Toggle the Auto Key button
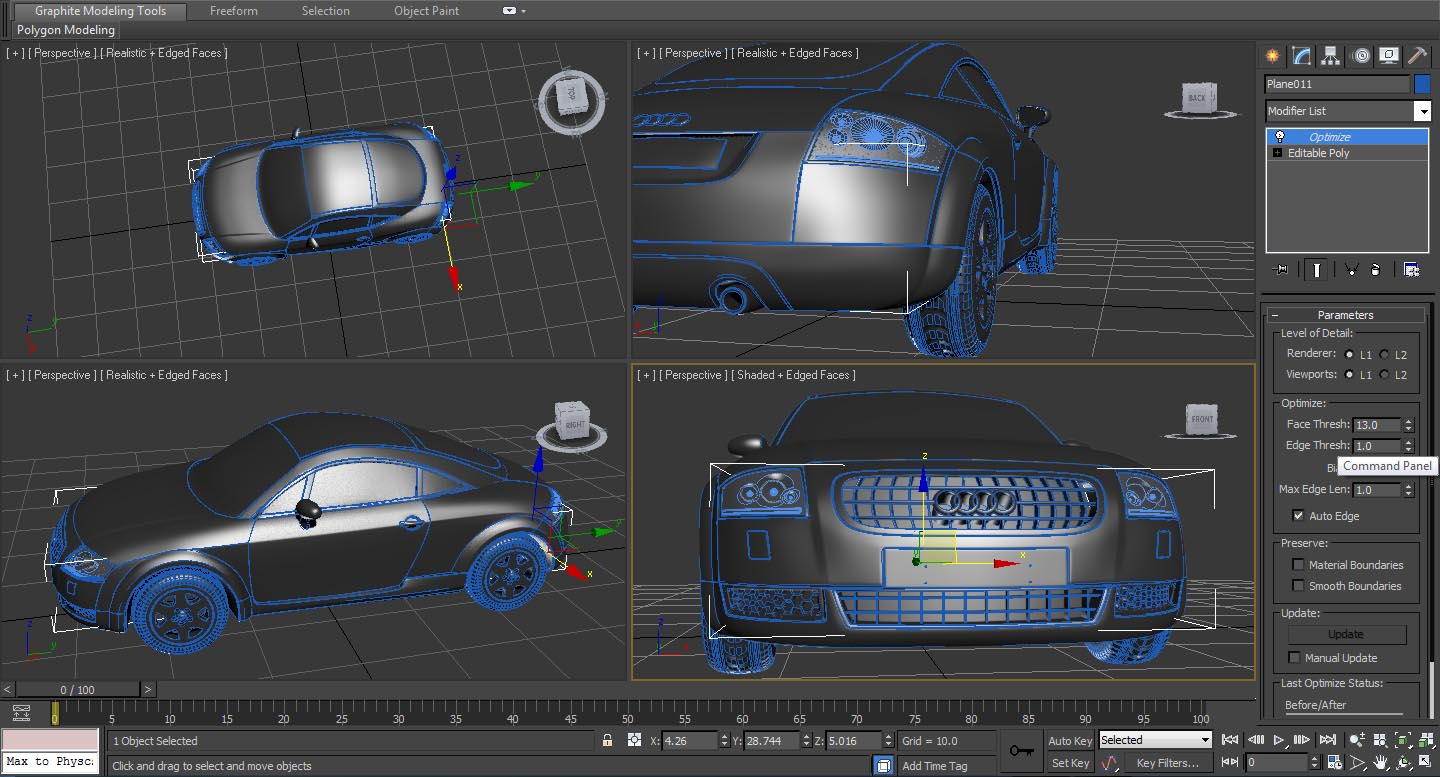The width and height of the screenshot is (1440, 777). (1070, 741)
